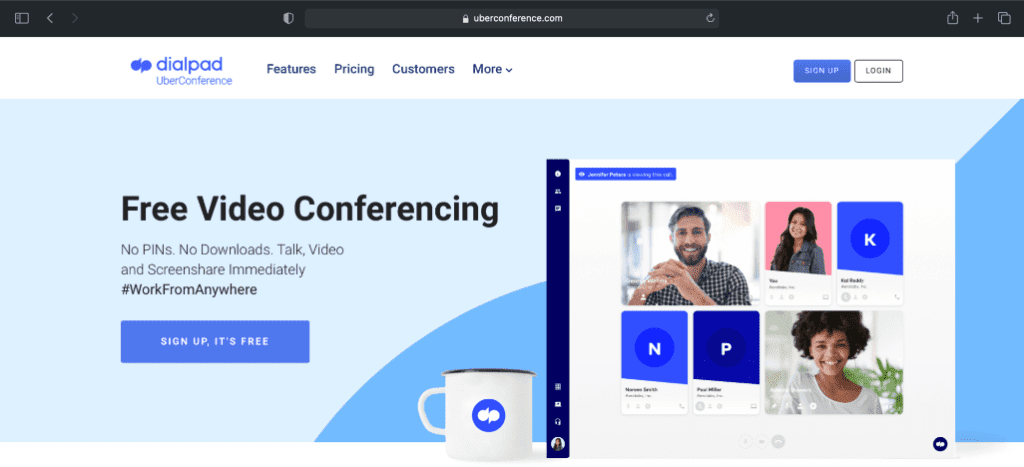Screen dimensions: 1024x467
Task: Select the grid layout icon in sidebar
Action: pyautogui.click(x=558, y=387)
